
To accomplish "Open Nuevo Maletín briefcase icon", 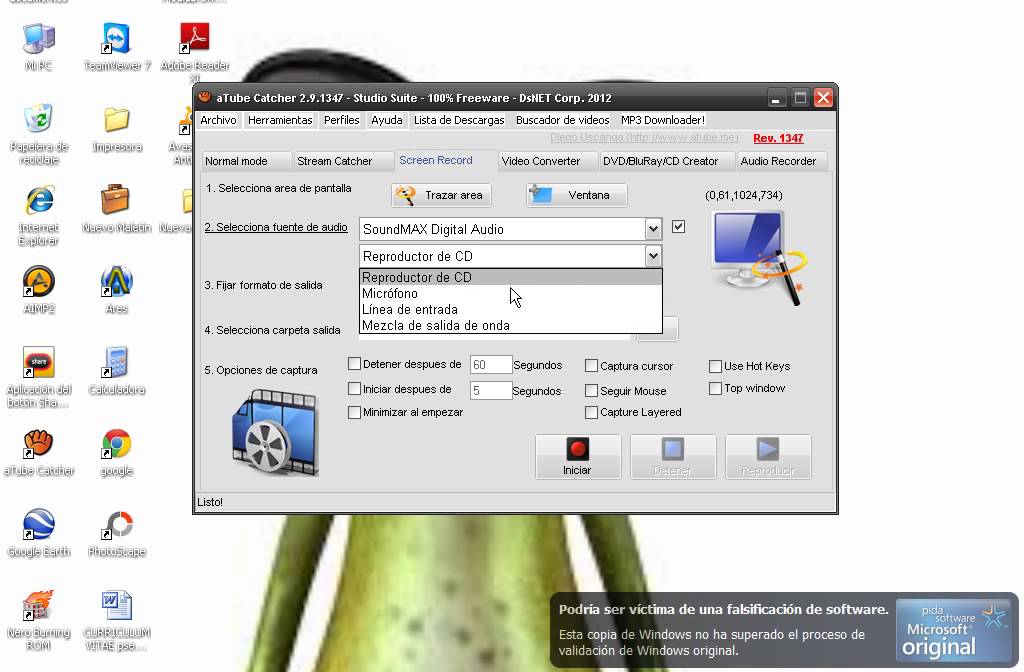I will click(116, 209).
